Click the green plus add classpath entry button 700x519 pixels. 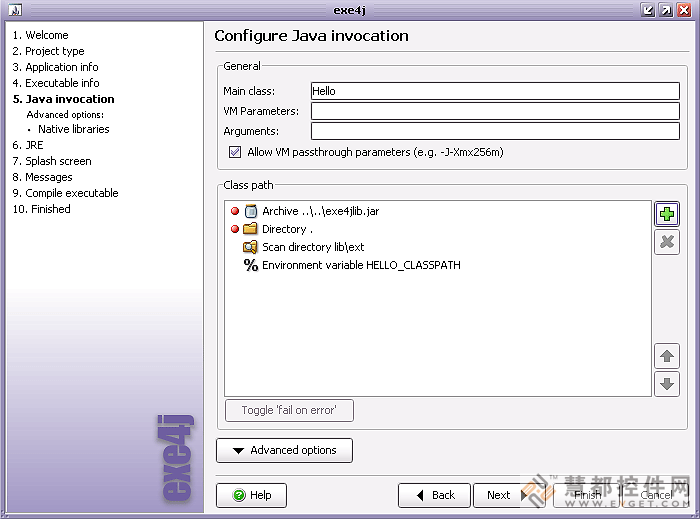[667, 214]
